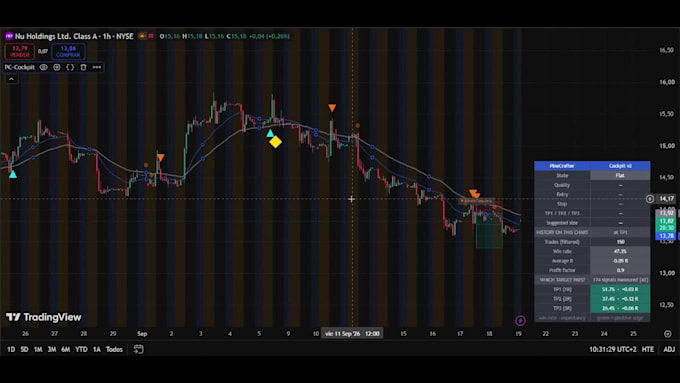Open timezone menu at 10:31:29 UTC+2

click(x=613, y=349)
